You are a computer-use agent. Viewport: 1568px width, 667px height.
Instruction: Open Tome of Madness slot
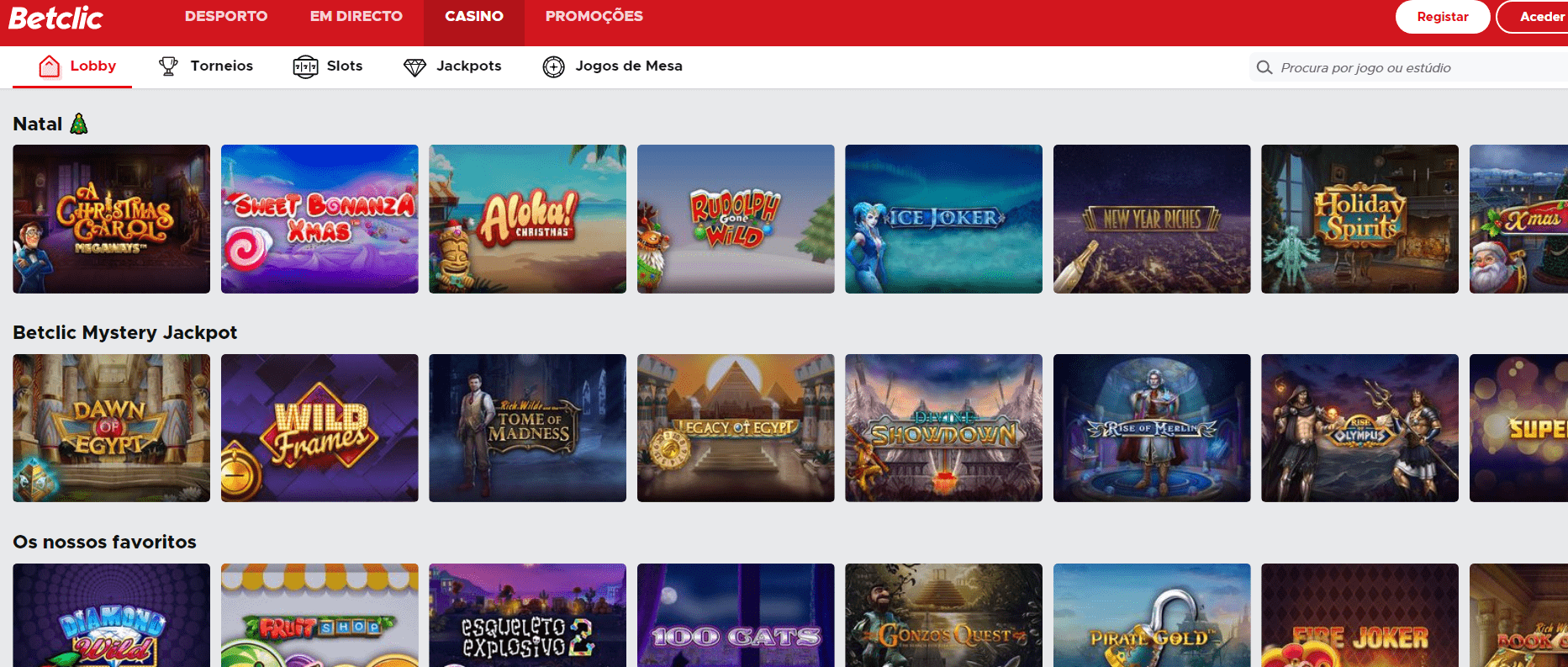click(x=527, y=428)
